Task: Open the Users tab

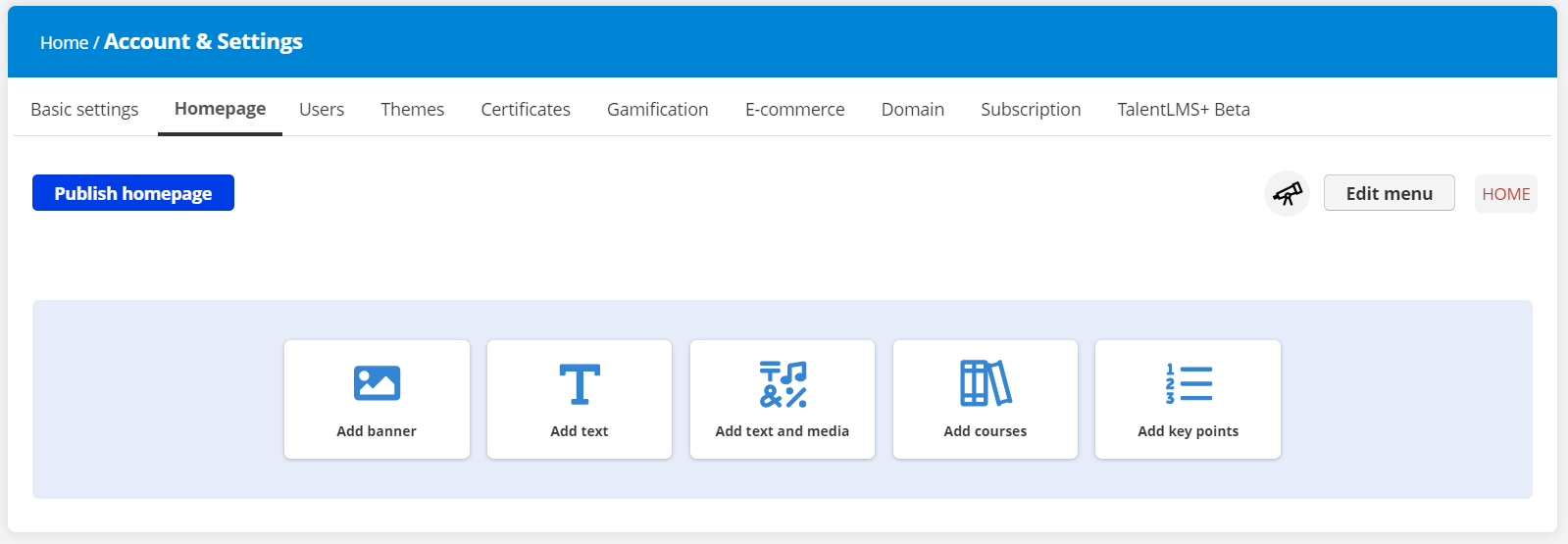Action: click(x=322, y=110)
